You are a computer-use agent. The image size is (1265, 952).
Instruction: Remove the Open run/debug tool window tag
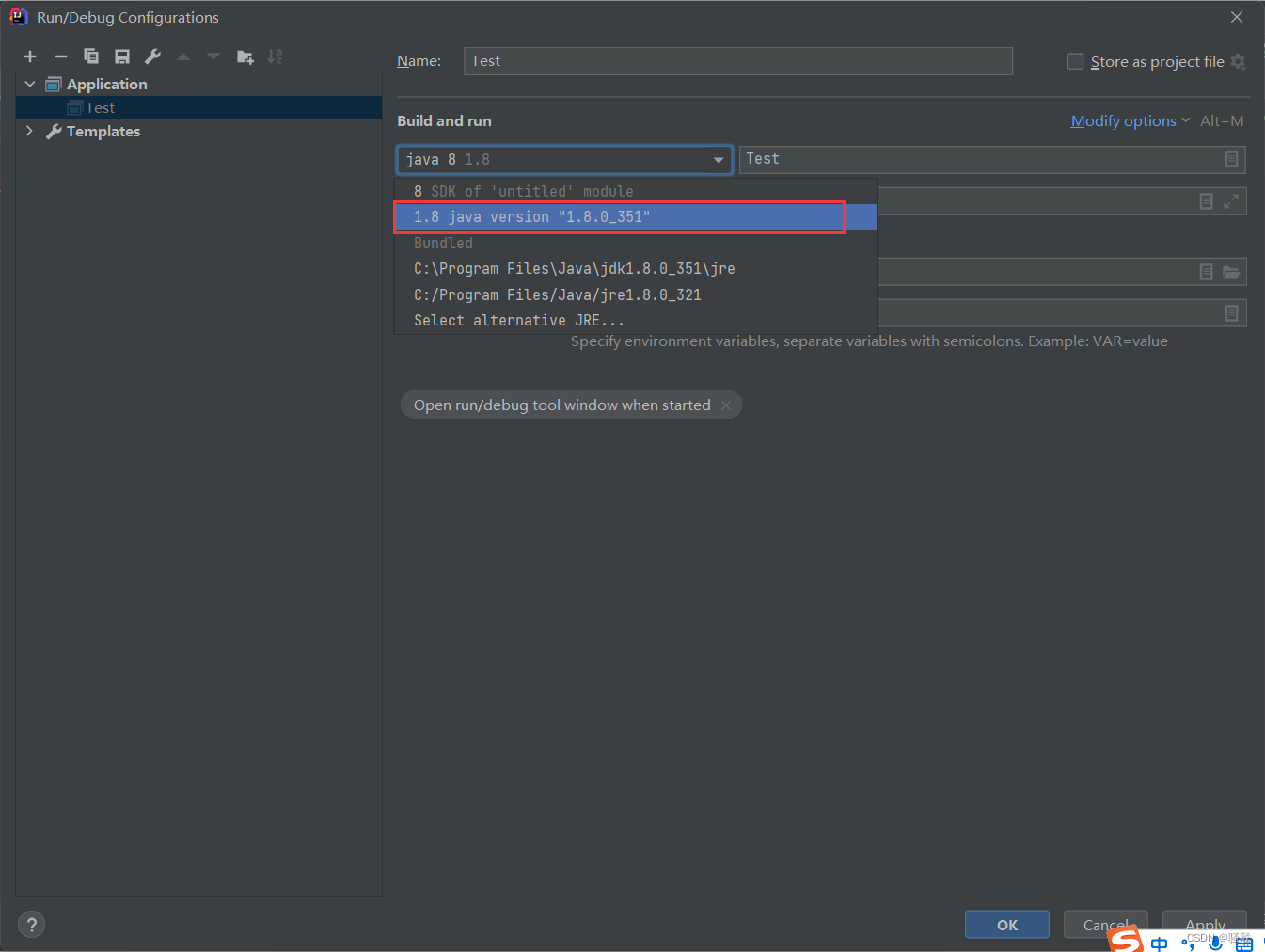coord(726,405)
